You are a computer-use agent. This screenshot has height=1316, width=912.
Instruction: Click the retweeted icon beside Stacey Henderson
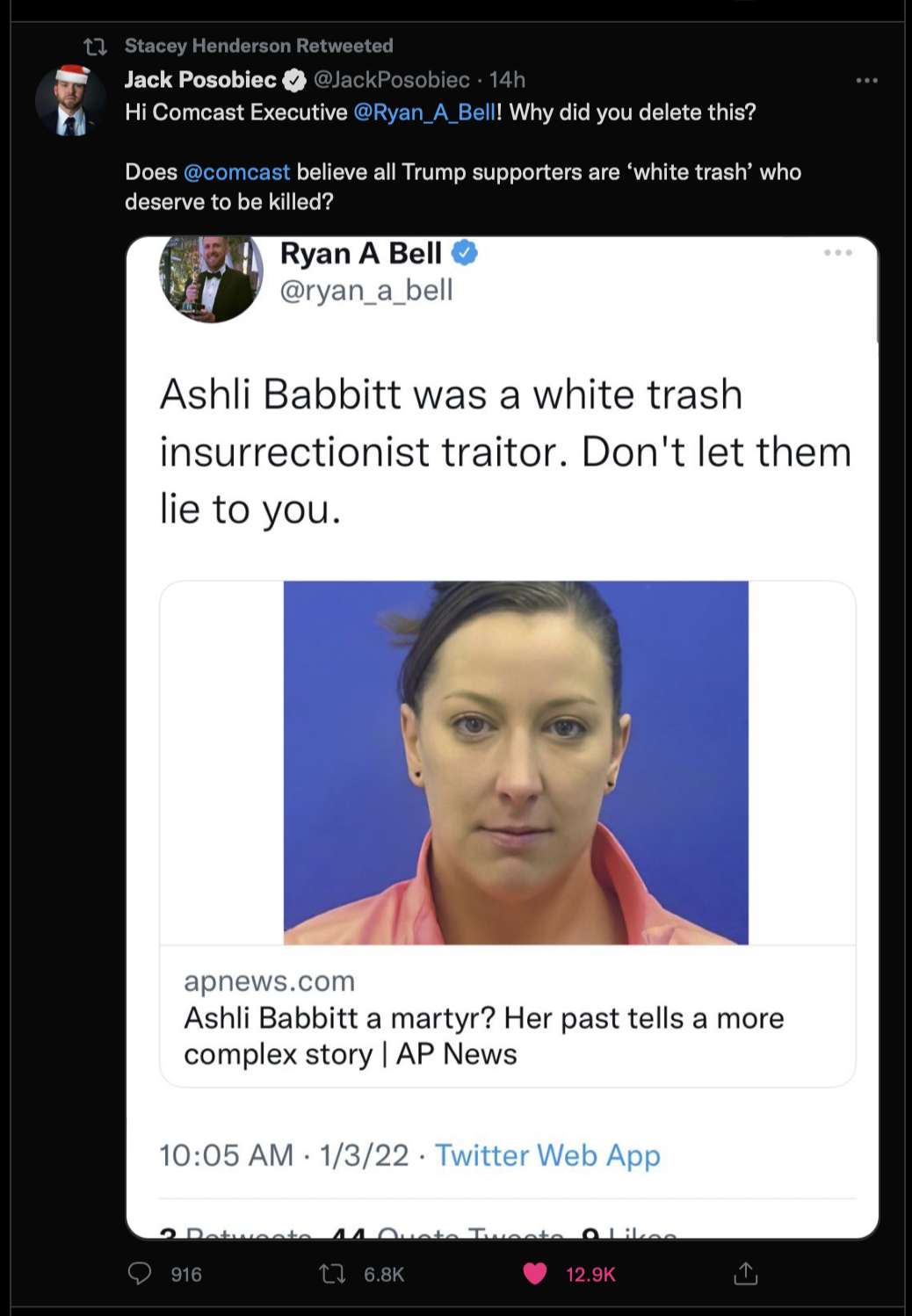click(95, 47)
